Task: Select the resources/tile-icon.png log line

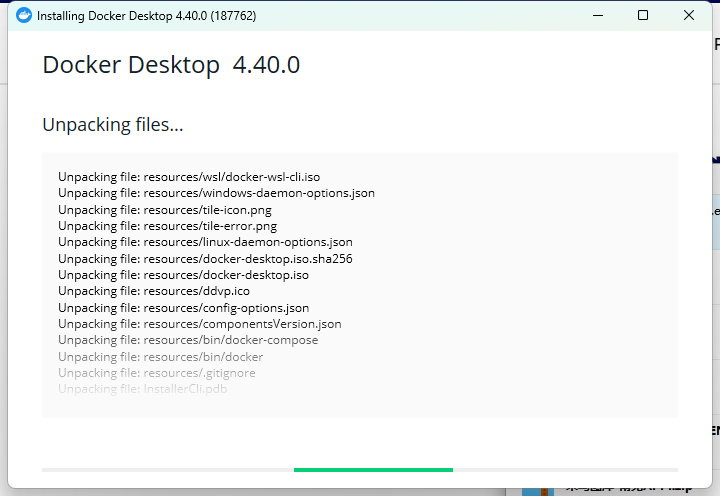Action: coord(165,210)
